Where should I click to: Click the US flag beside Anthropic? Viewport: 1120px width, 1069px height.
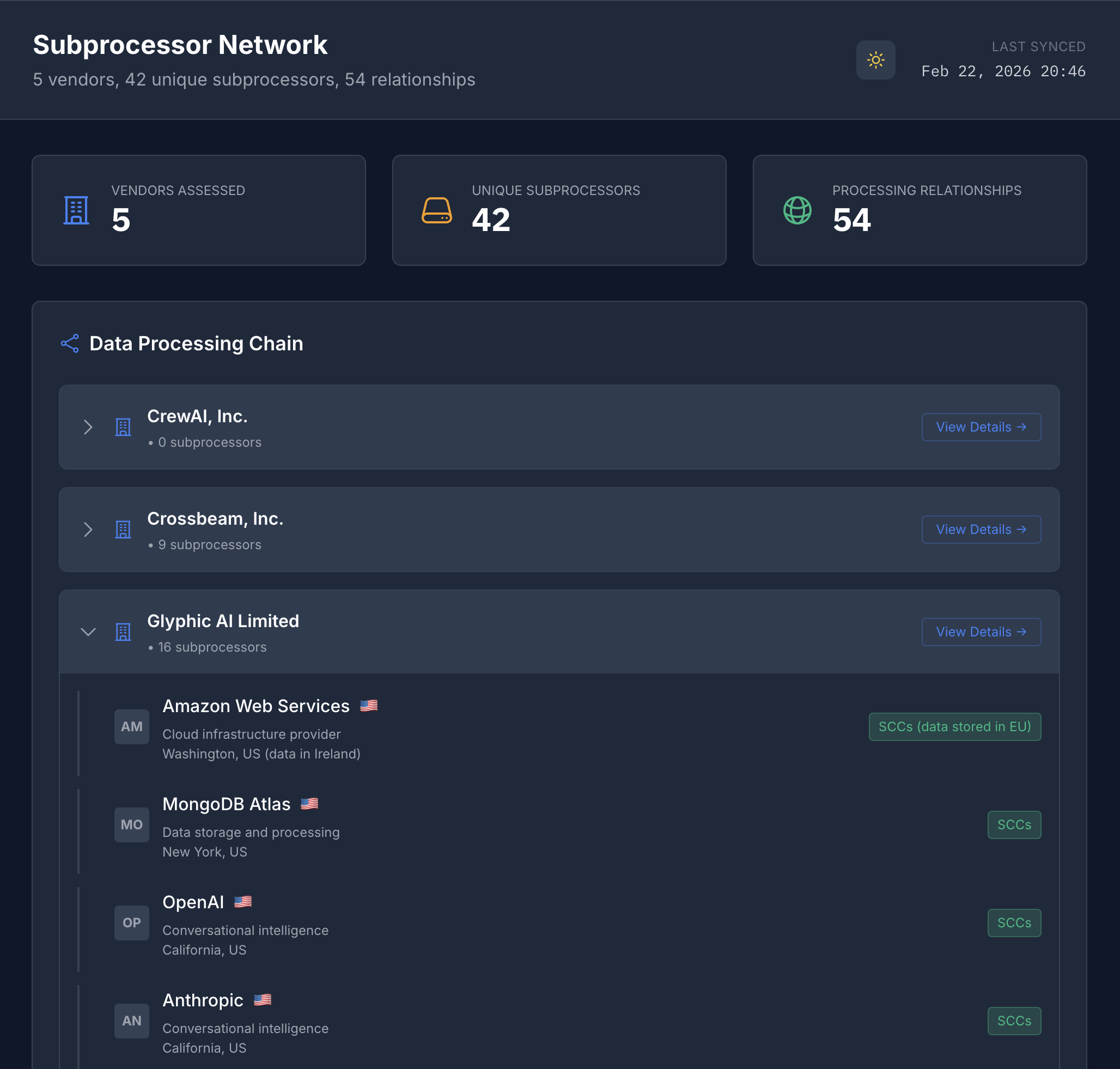tap(262, 1000)
